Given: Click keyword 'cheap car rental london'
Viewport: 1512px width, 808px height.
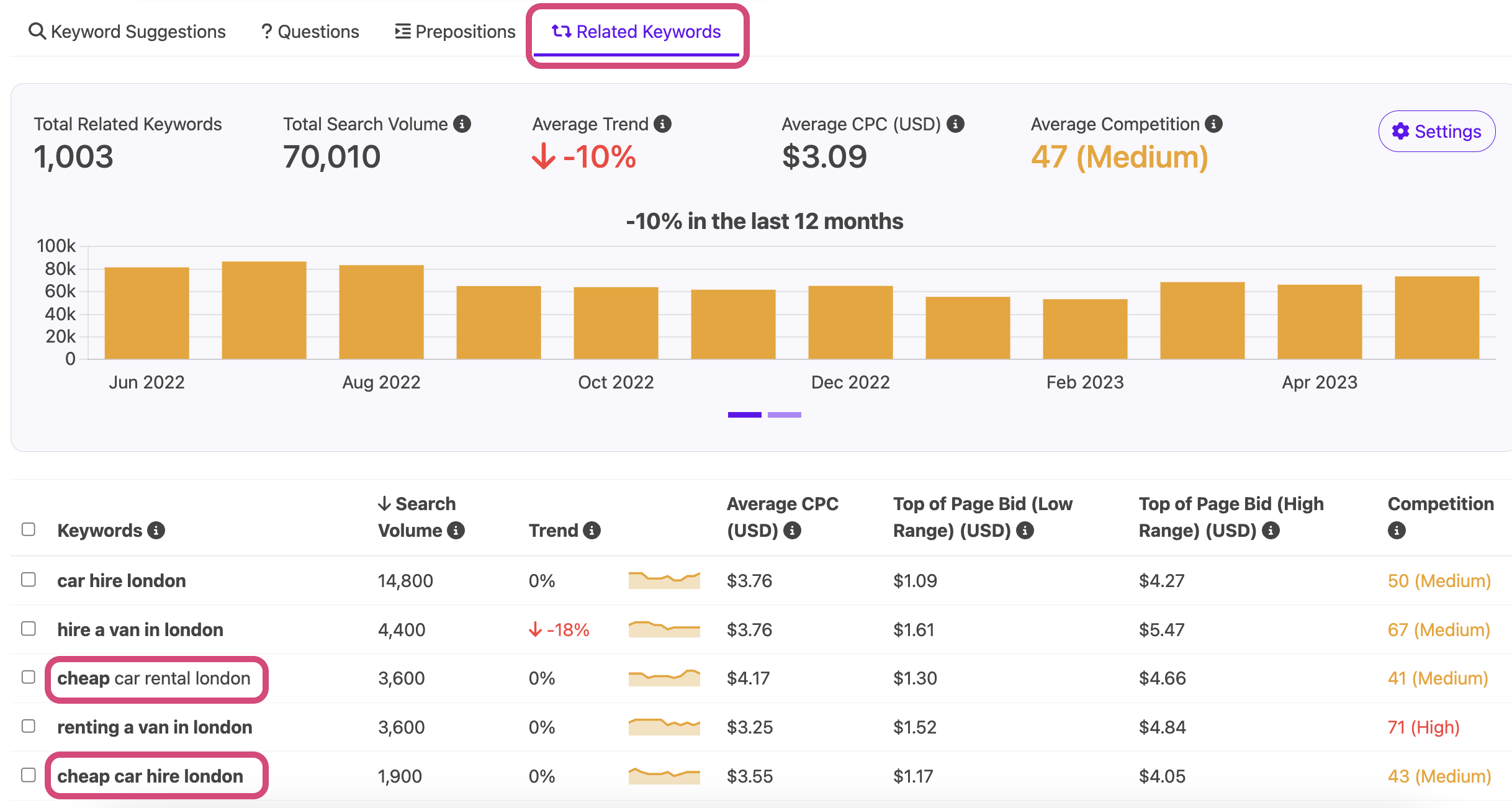Looking at the screenshot, I should (154, 678).
